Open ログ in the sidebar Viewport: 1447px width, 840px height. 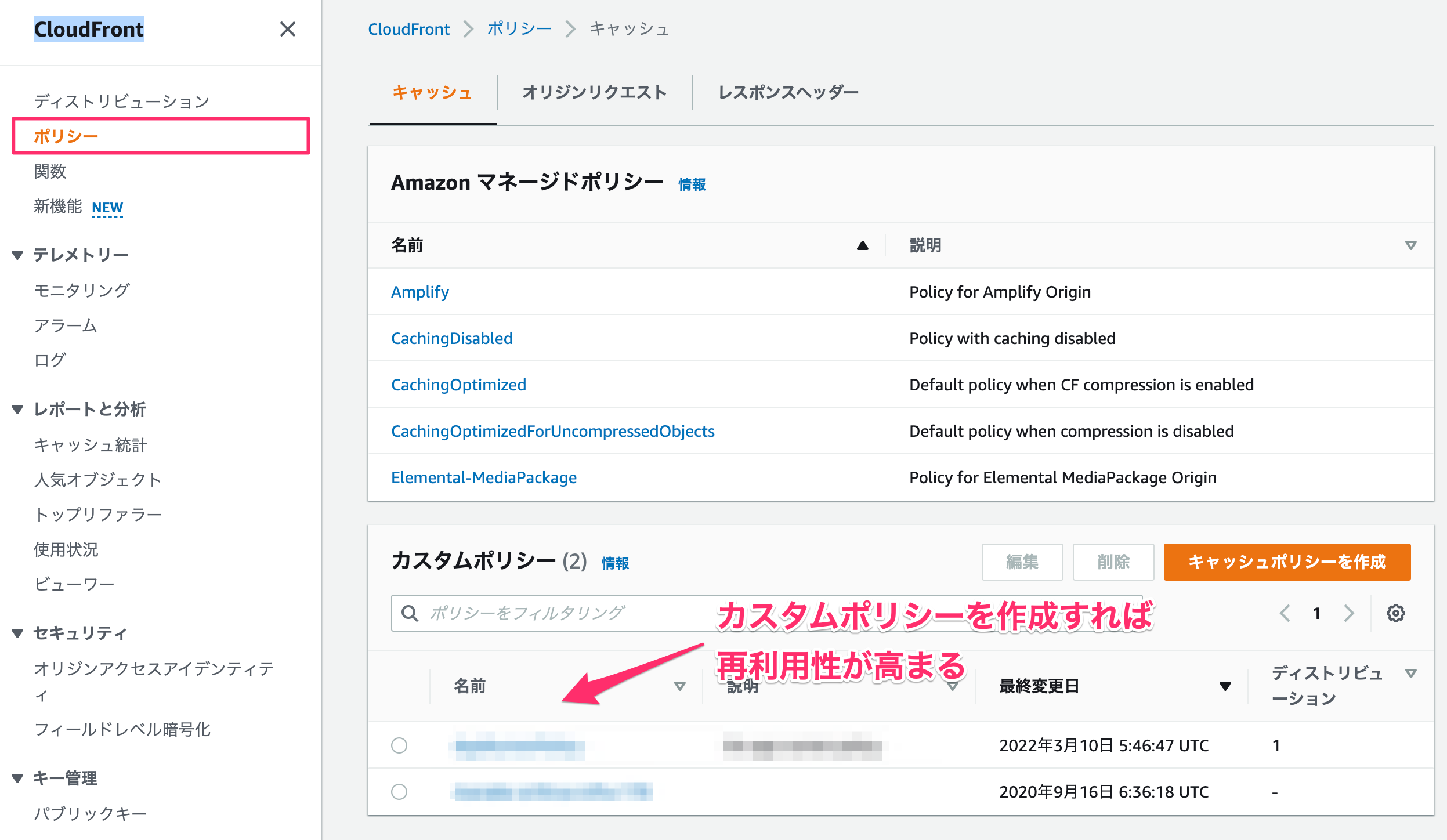pos(50,360)
